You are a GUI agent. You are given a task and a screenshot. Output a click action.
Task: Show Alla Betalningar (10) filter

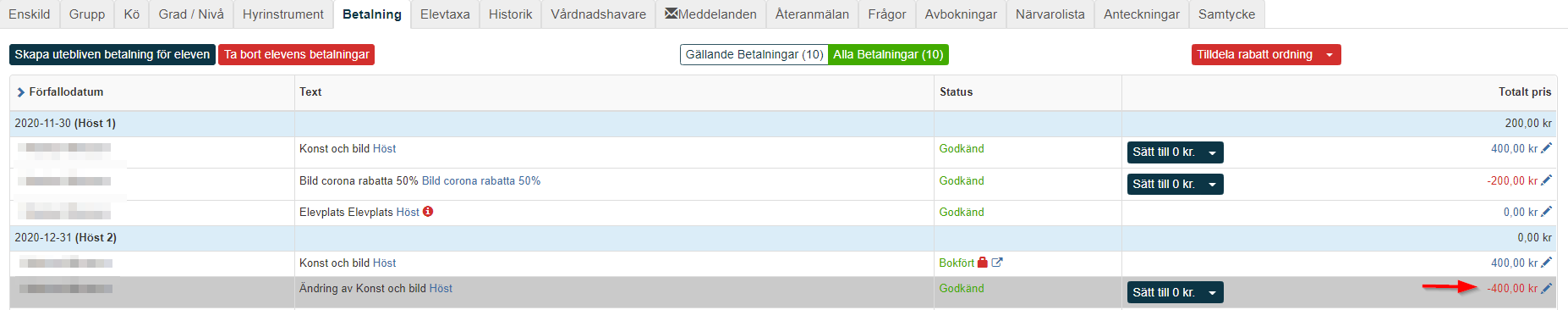tap(888, 54)
